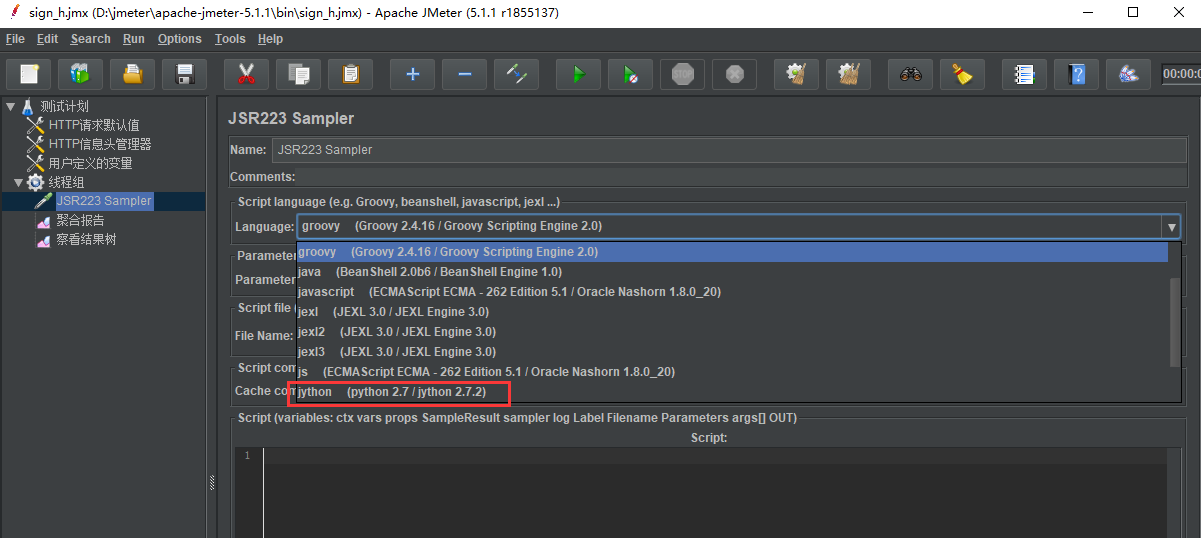The image size is (1201, 538).
Task: Select 用户定义的变量 tree item
Action: [90, 163]
